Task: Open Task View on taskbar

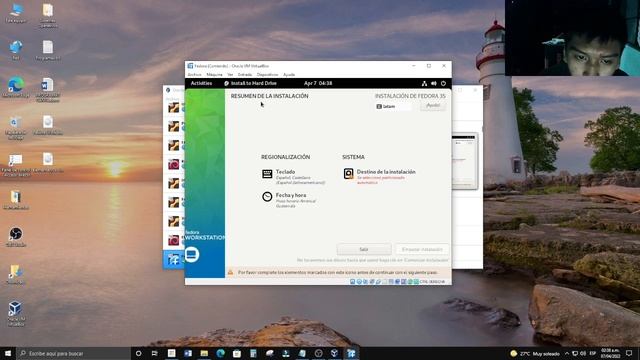Action: click(x=155, y=353)
